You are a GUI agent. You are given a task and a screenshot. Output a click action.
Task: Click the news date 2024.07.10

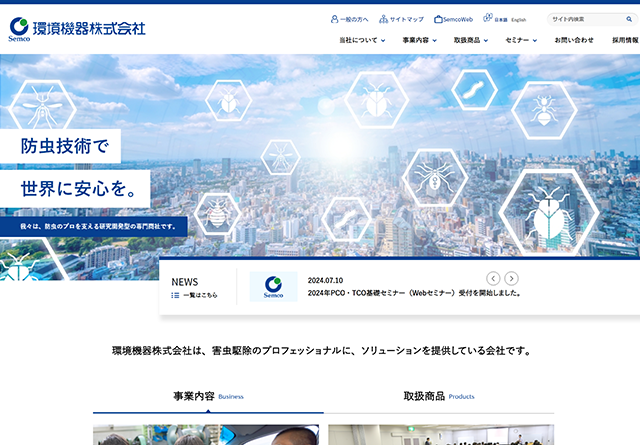click(325, 280)
